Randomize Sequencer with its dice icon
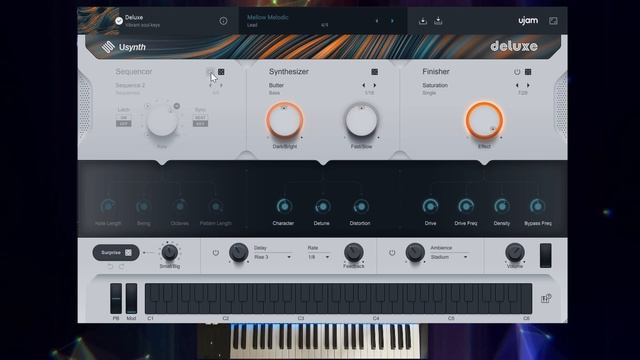Image resolution: width=640 pixels, height=360 pixels. (221, 72)
